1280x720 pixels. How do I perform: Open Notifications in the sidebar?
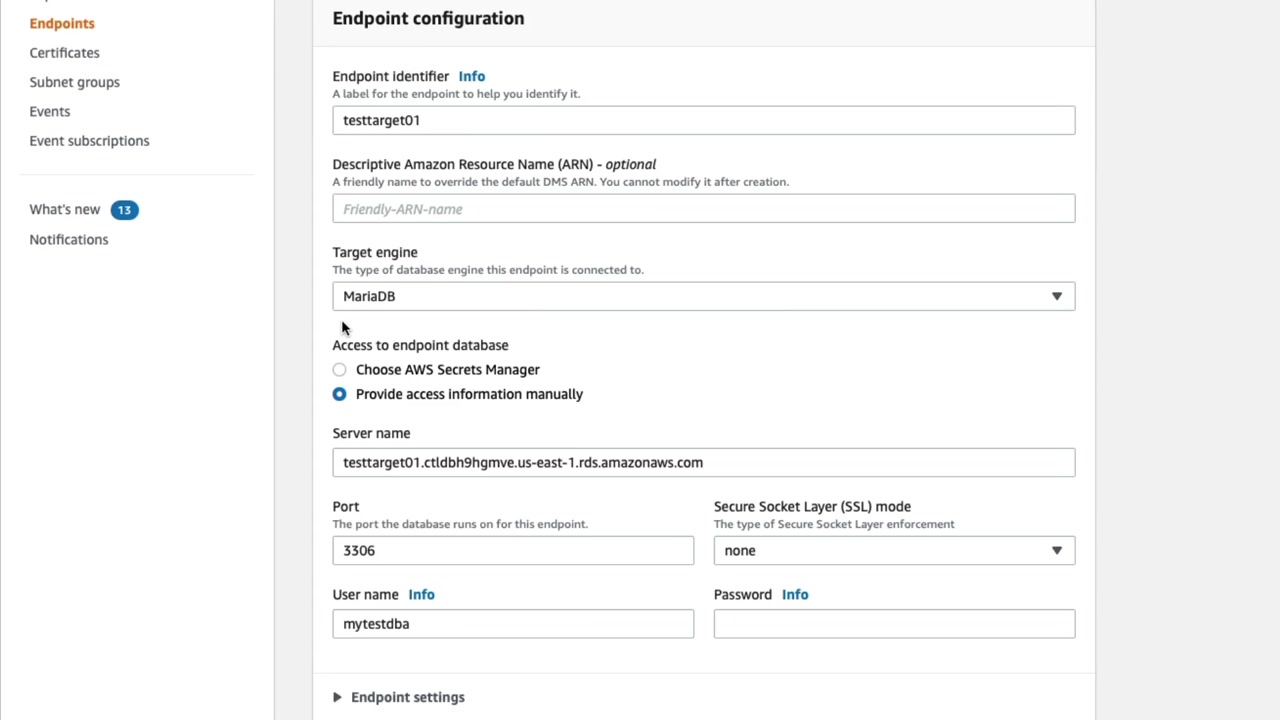69,239
